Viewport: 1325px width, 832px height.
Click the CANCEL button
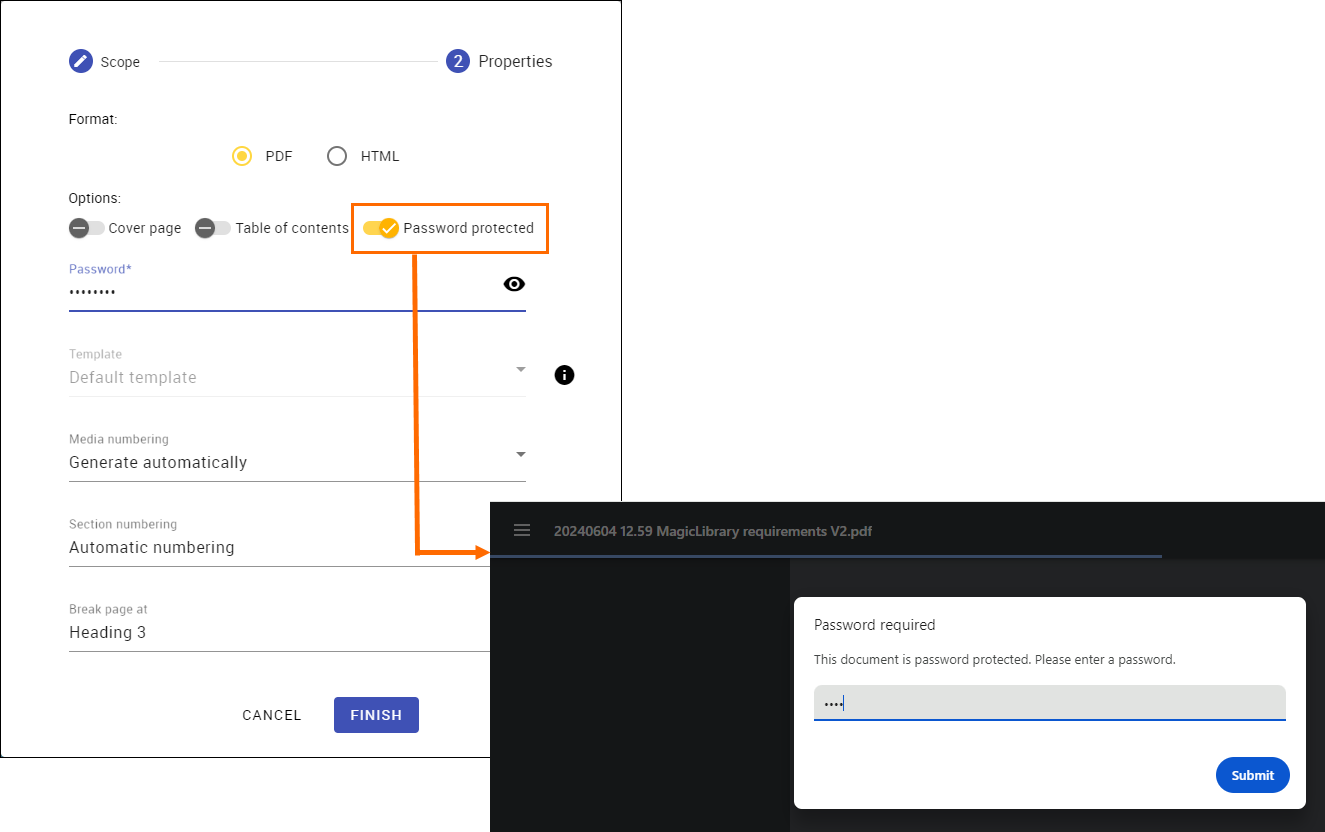tap(271, 715)
